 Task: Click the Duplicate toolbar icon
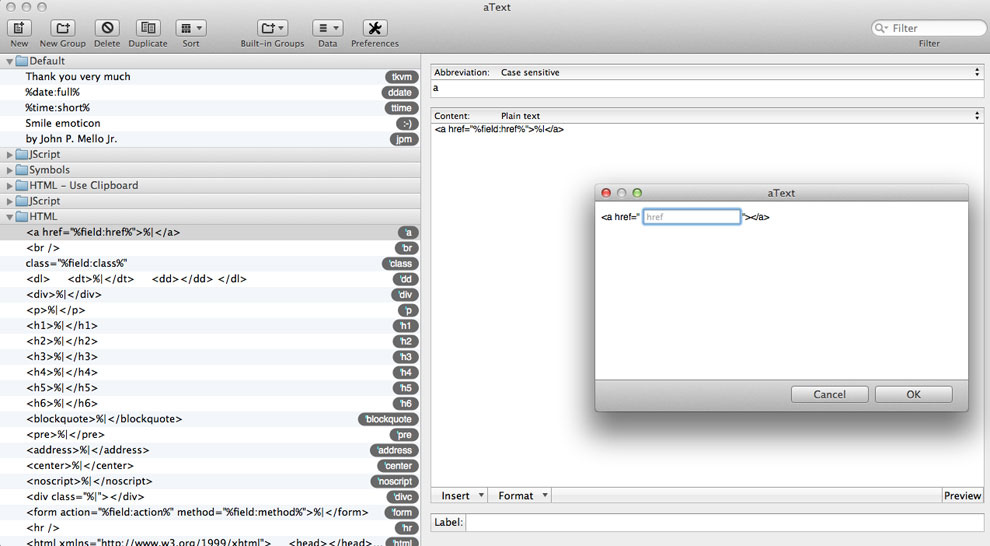pyautogui.click(x=148, y=28)
